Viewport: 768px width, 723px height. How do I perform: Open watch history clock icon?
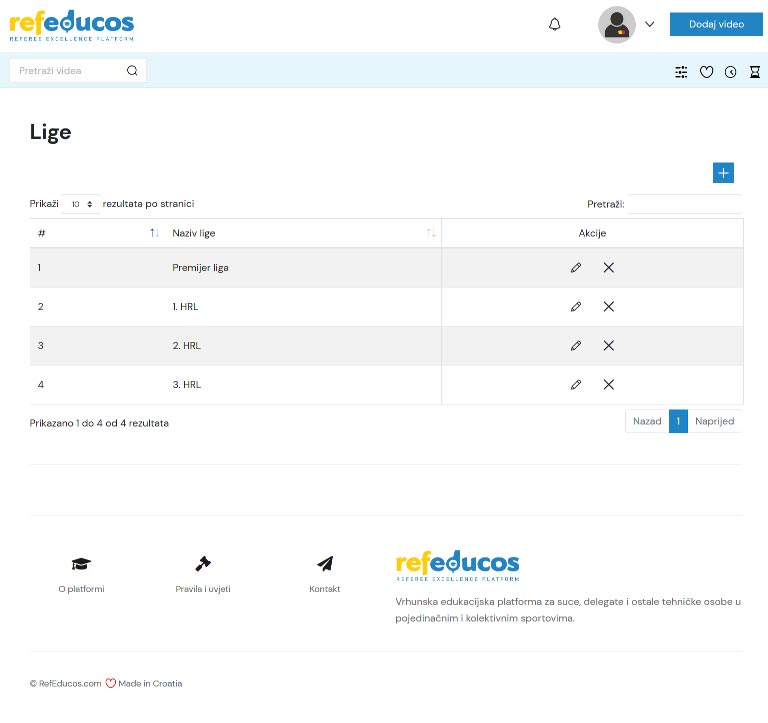tap(730, 72)
